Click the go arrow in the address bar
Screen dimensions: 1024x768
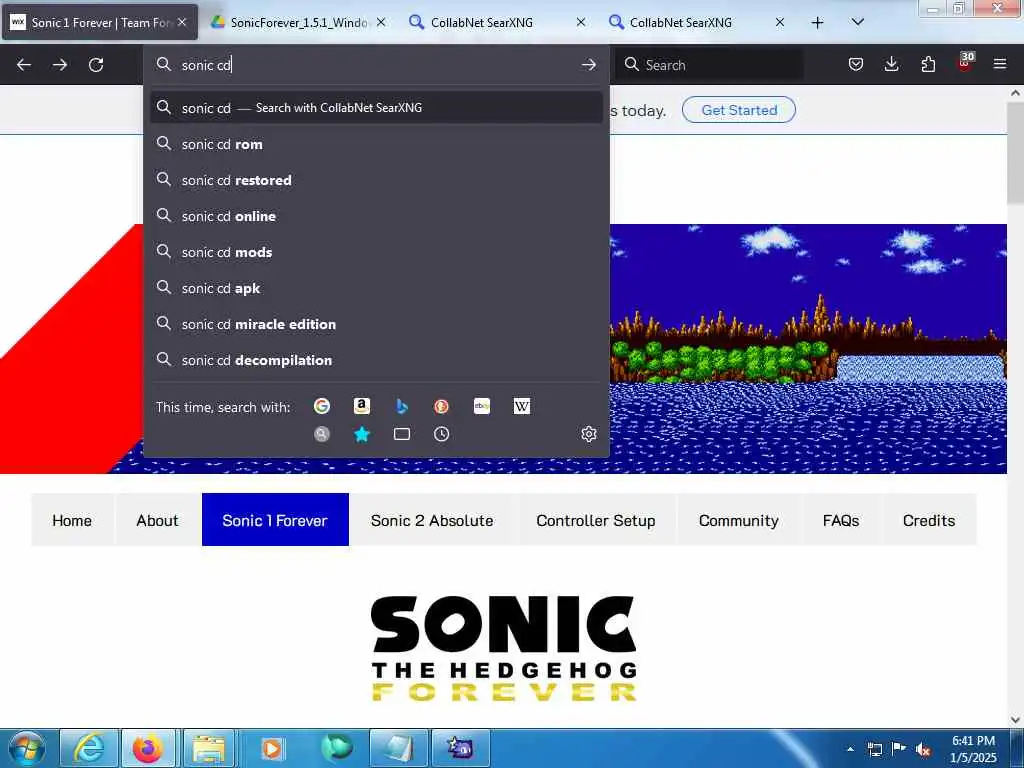click(588, 65)
